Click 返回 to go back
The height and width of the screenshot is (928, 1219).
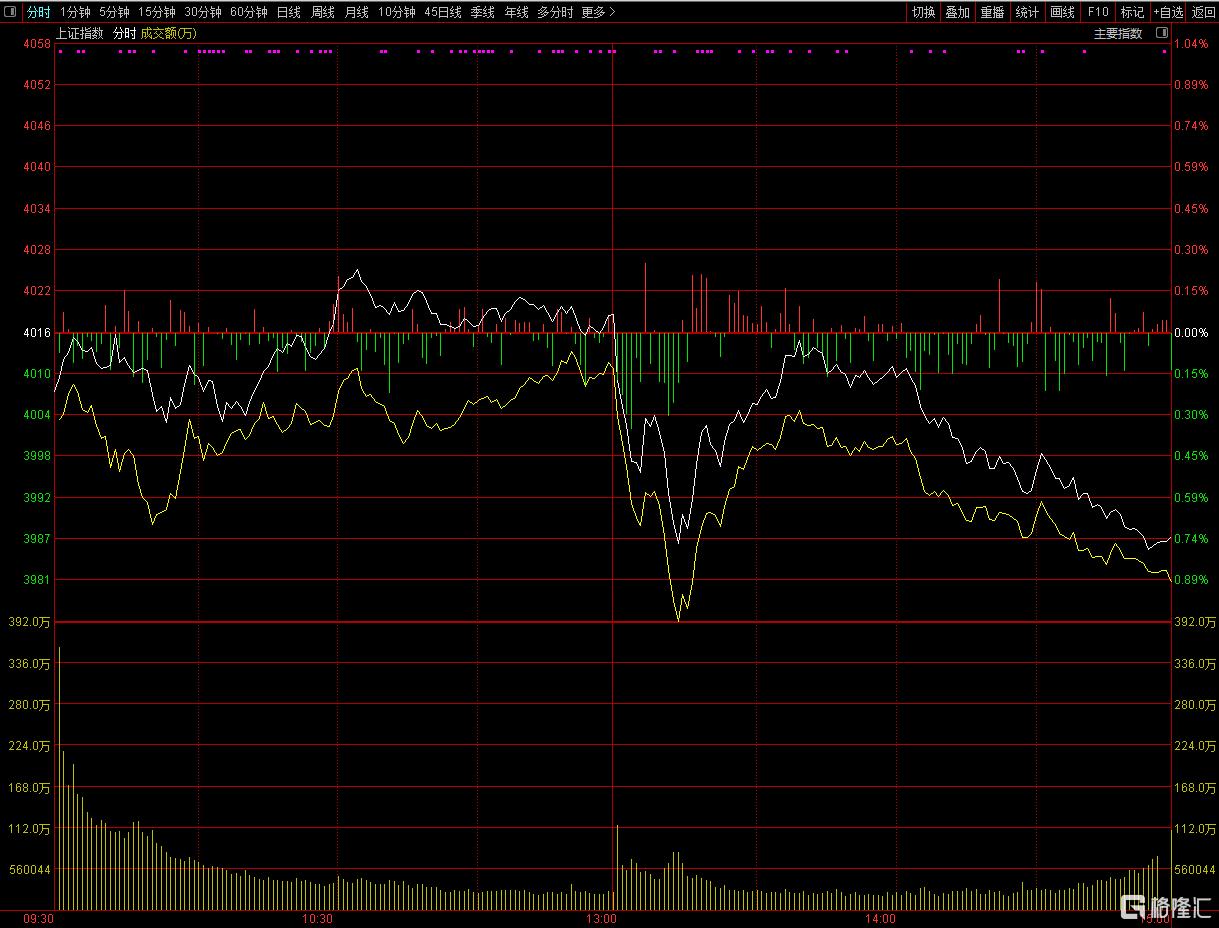[x=1203, y=12]
